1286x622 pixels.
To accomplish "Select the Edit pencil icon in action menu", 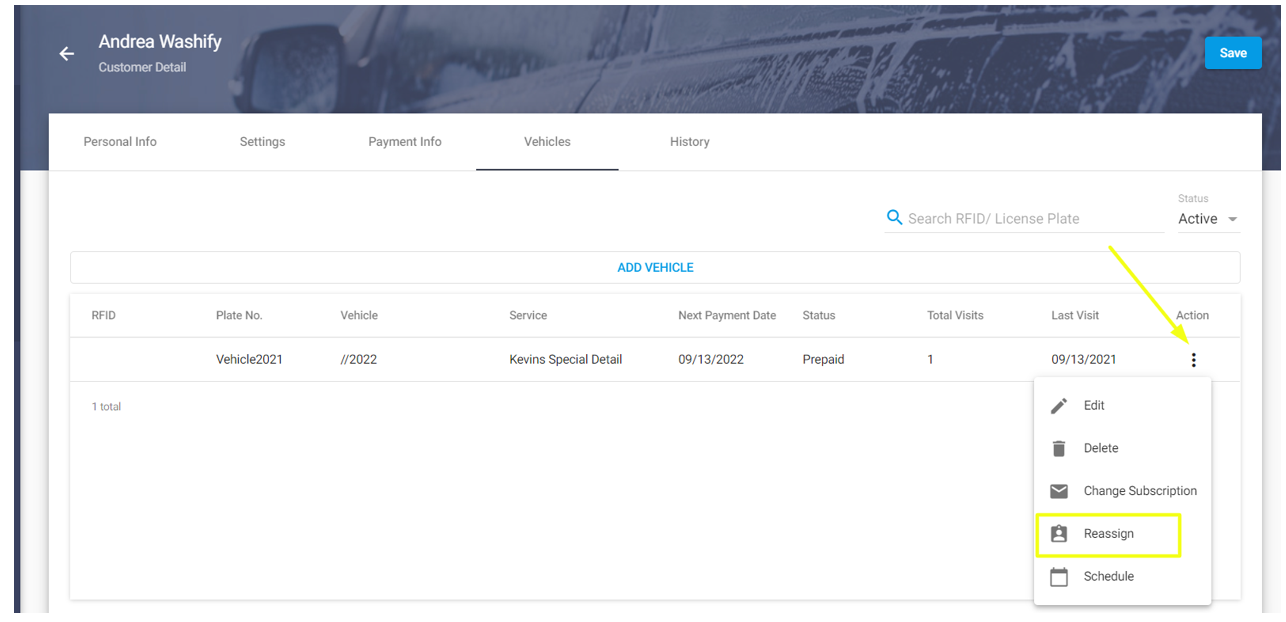I will 1058,405.
